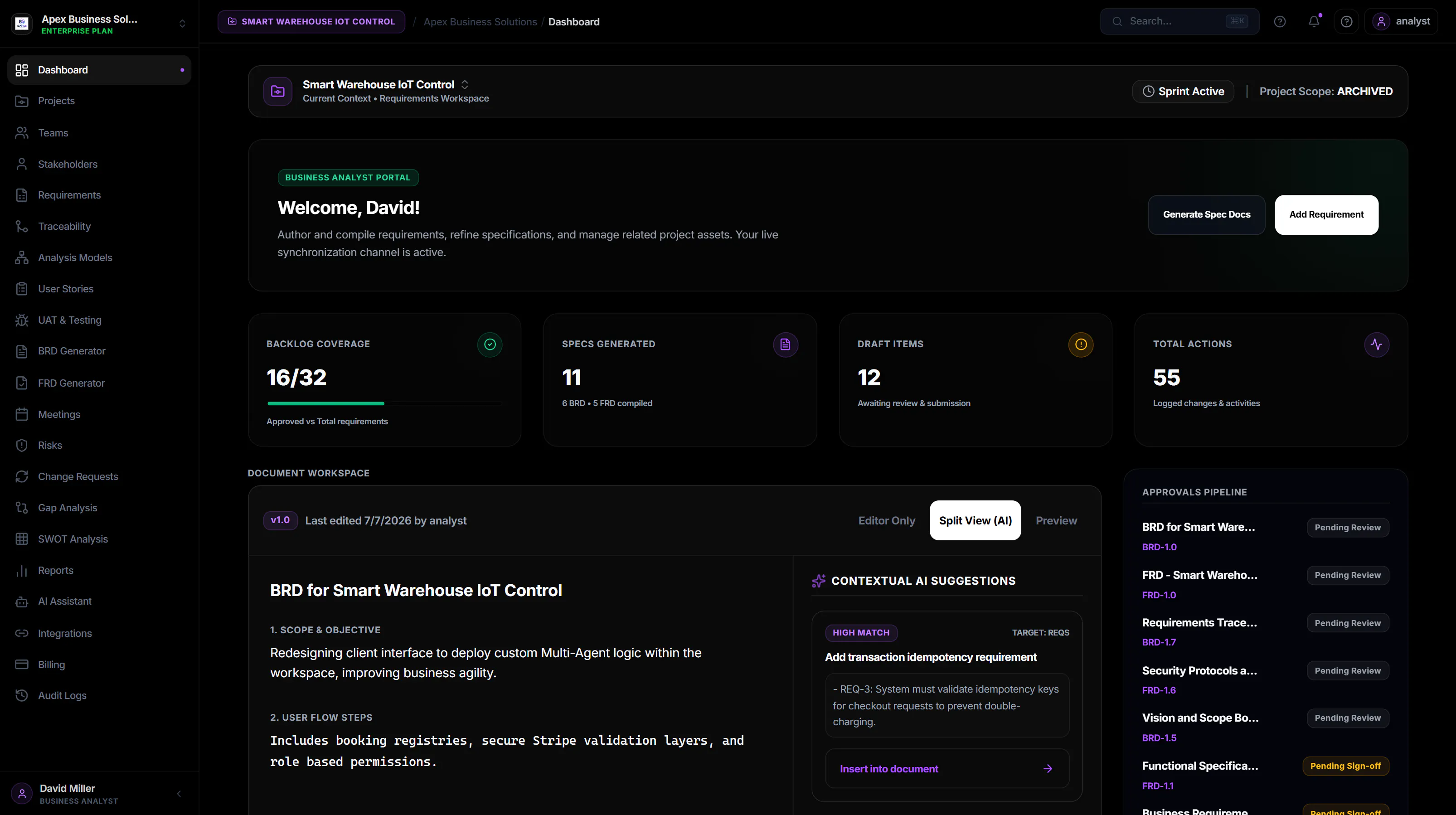
Task: Open the Requirements menu item
Action: coord(99,195)
